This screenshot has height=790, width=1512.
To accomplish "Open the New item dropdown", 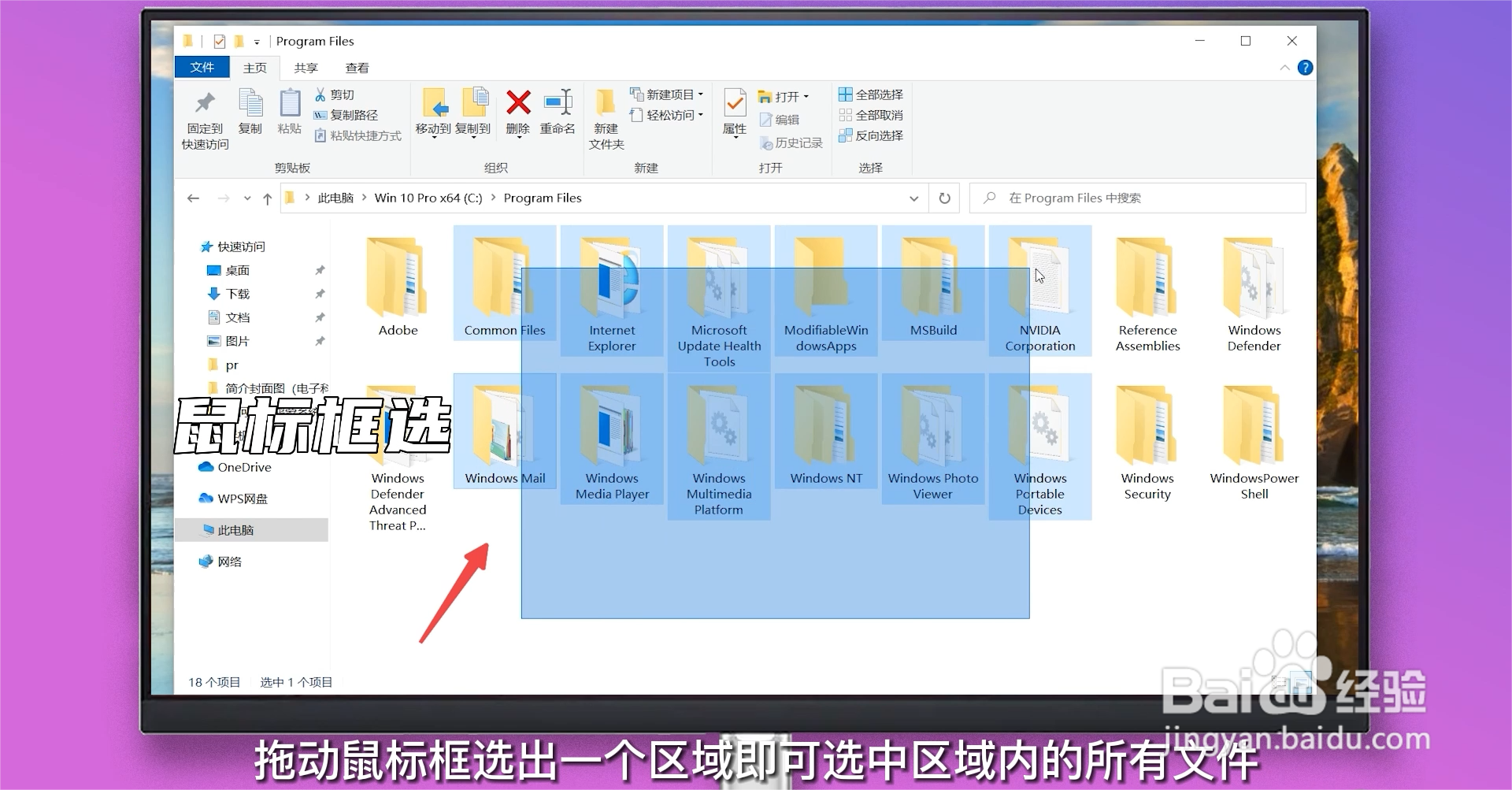I will pos(666,95).
